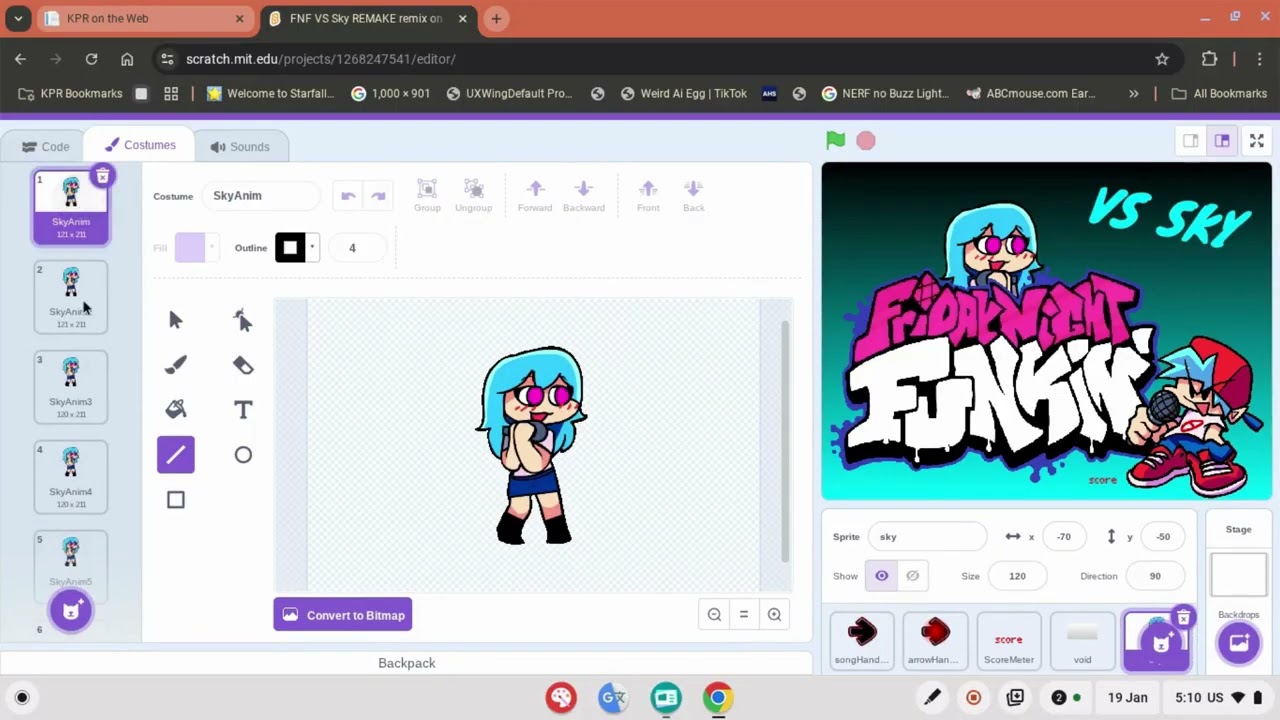Click the sprite name field sky
The width and height of the screenshot is (1280, 720).
[927, 537]
